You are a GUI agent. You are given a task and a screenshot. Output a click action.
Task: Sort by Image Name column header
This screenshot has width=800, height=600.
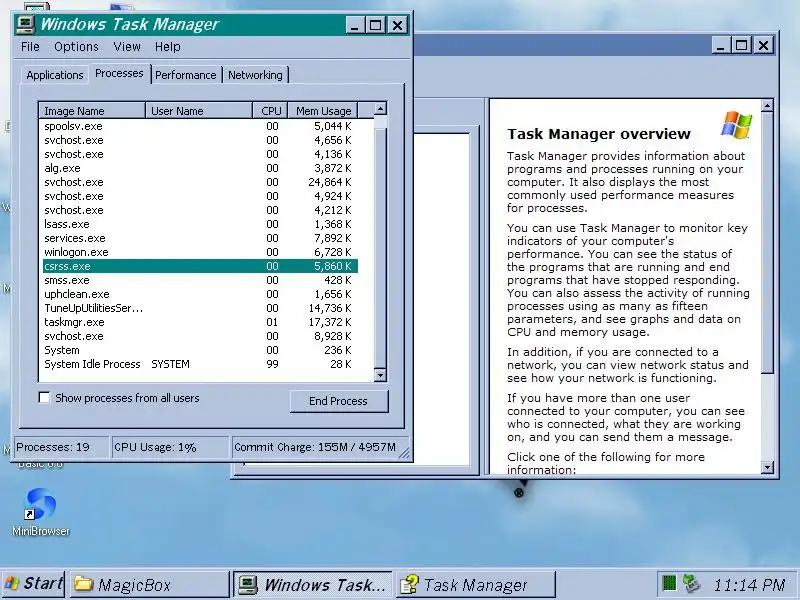tap(92, 111)
